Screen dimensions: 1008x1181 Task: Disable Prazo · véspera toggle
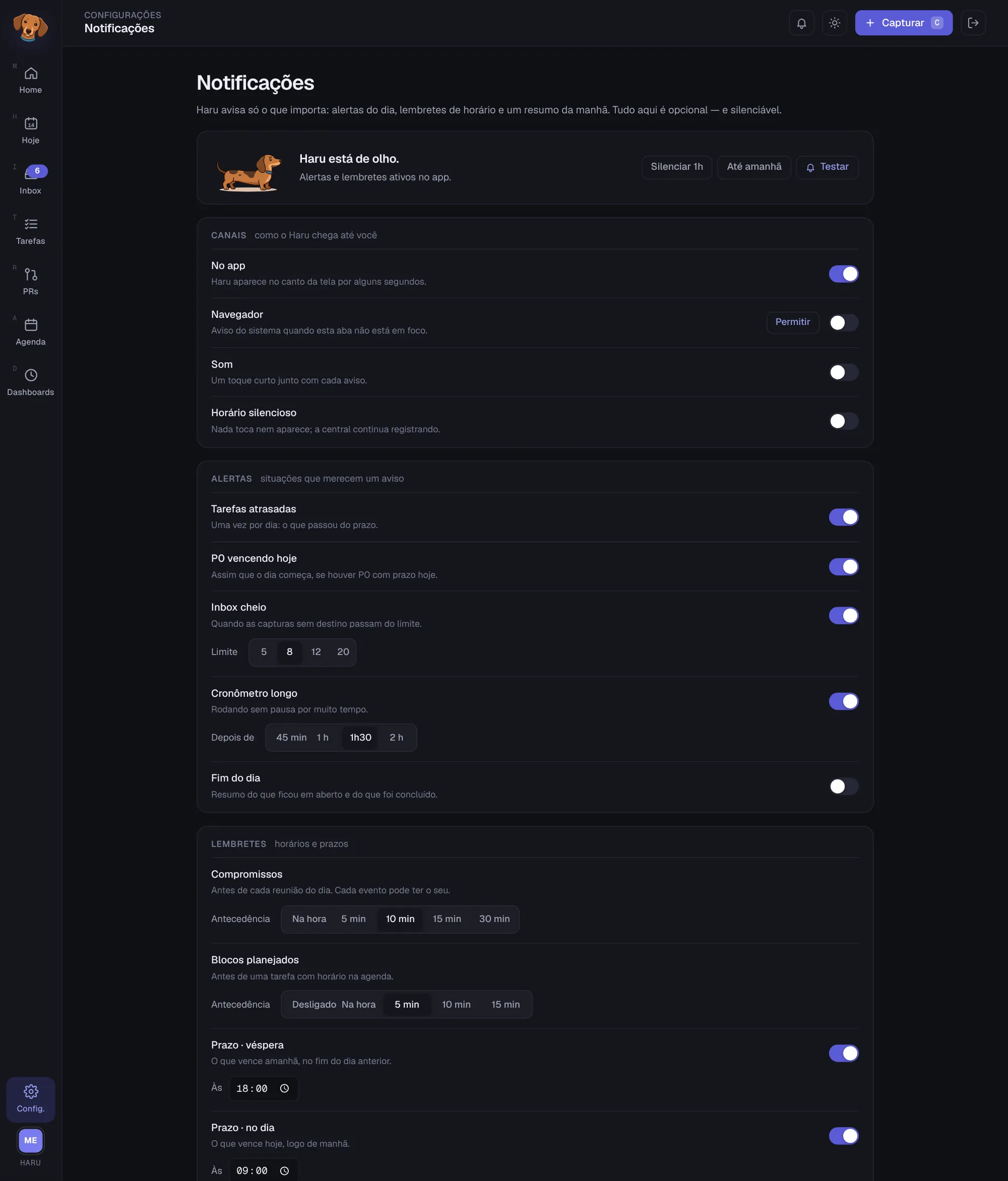pyautogui.click(x=843, y=1054)
